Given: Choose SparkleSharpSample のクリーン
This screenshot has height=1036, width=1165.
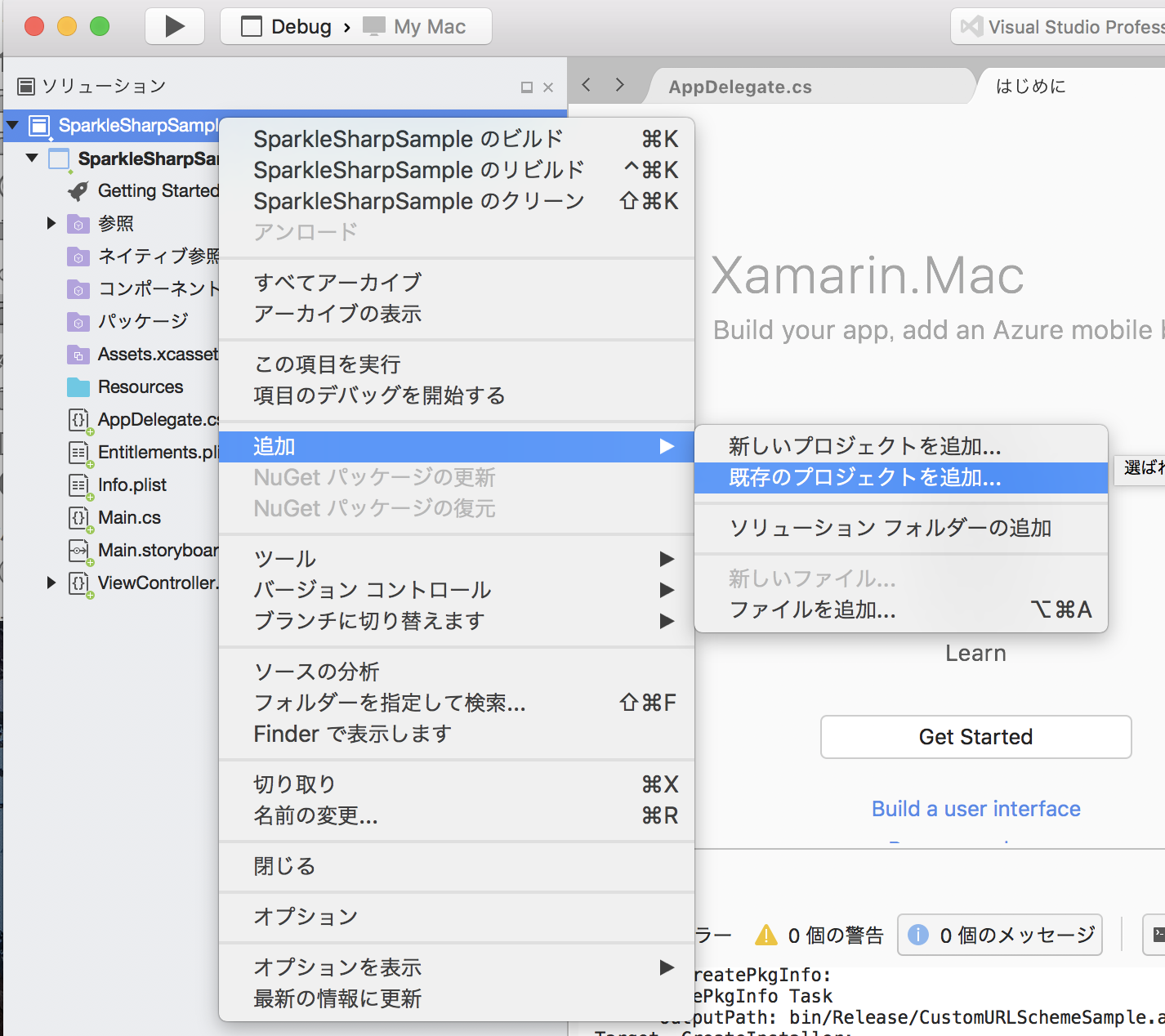Looking at the screenshot, I should pyautogui.click(x=457, y=201).
